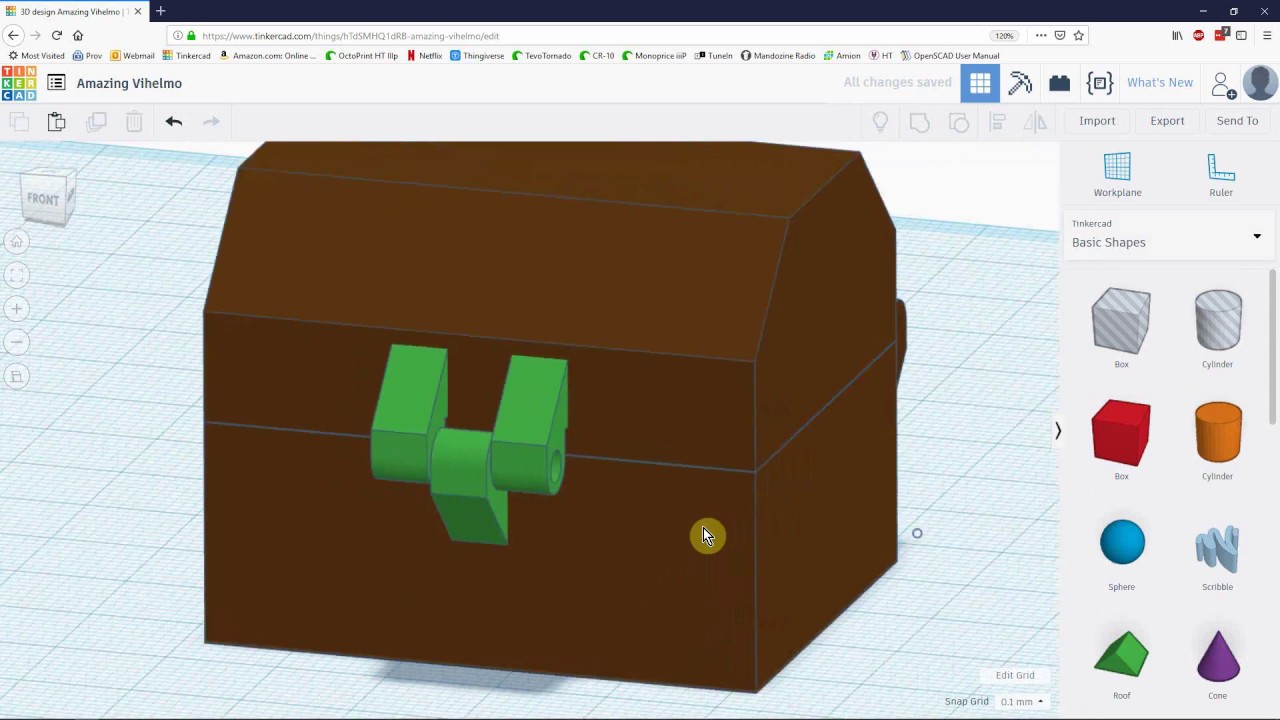
Task: Open the Firefox hamburger menu
Action: [1267, 35]
